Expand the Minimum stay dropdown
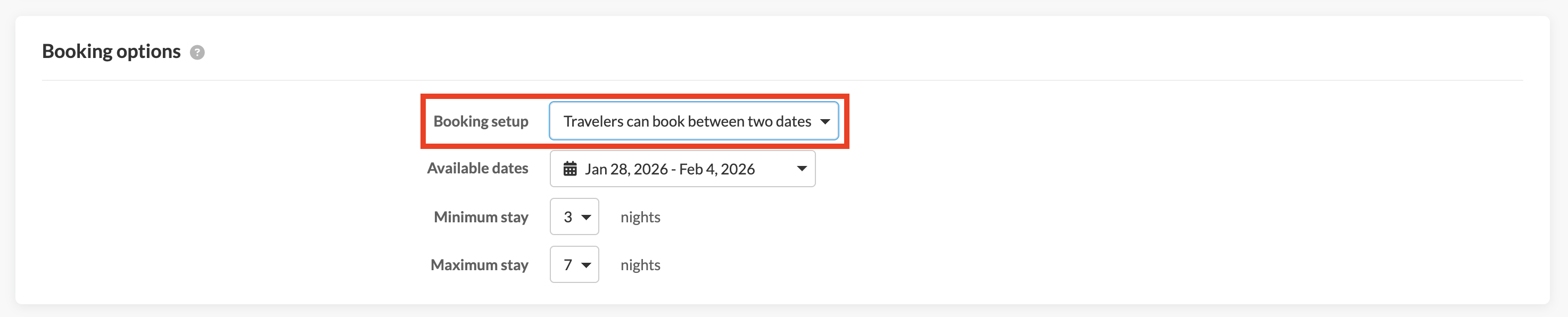This screenshot has width=1568, height=317. click(x=574, y=216)
